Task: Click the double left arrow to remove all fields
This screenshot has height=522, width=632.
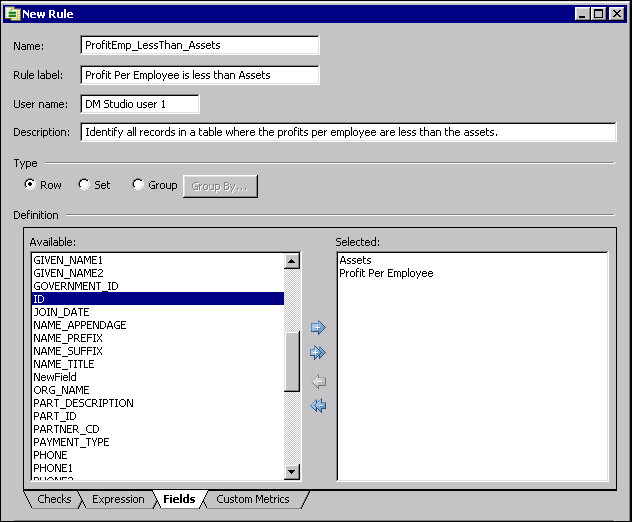Action: [x=319, y=406]
